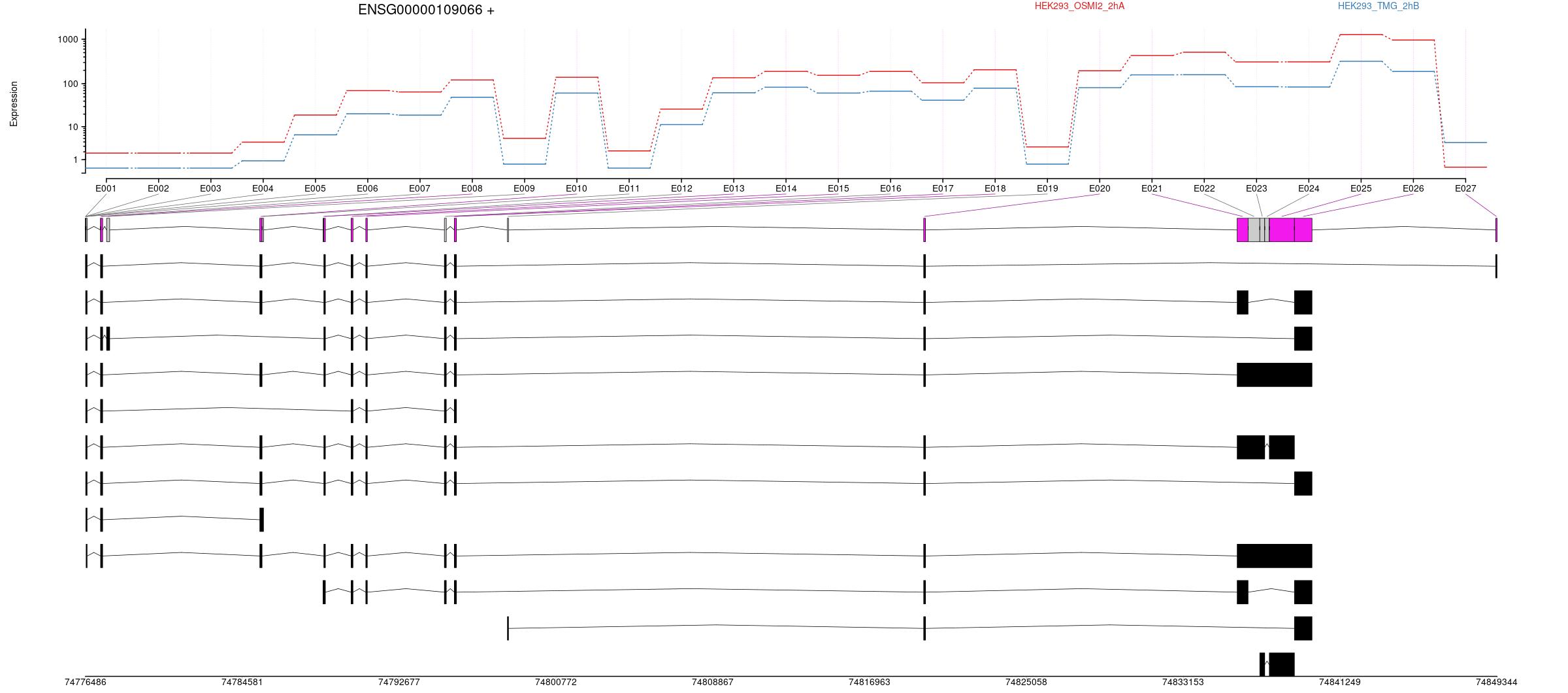Click genomic coordinate 74808867
This screenshot has height=693, width=1568.
(713, 682)
